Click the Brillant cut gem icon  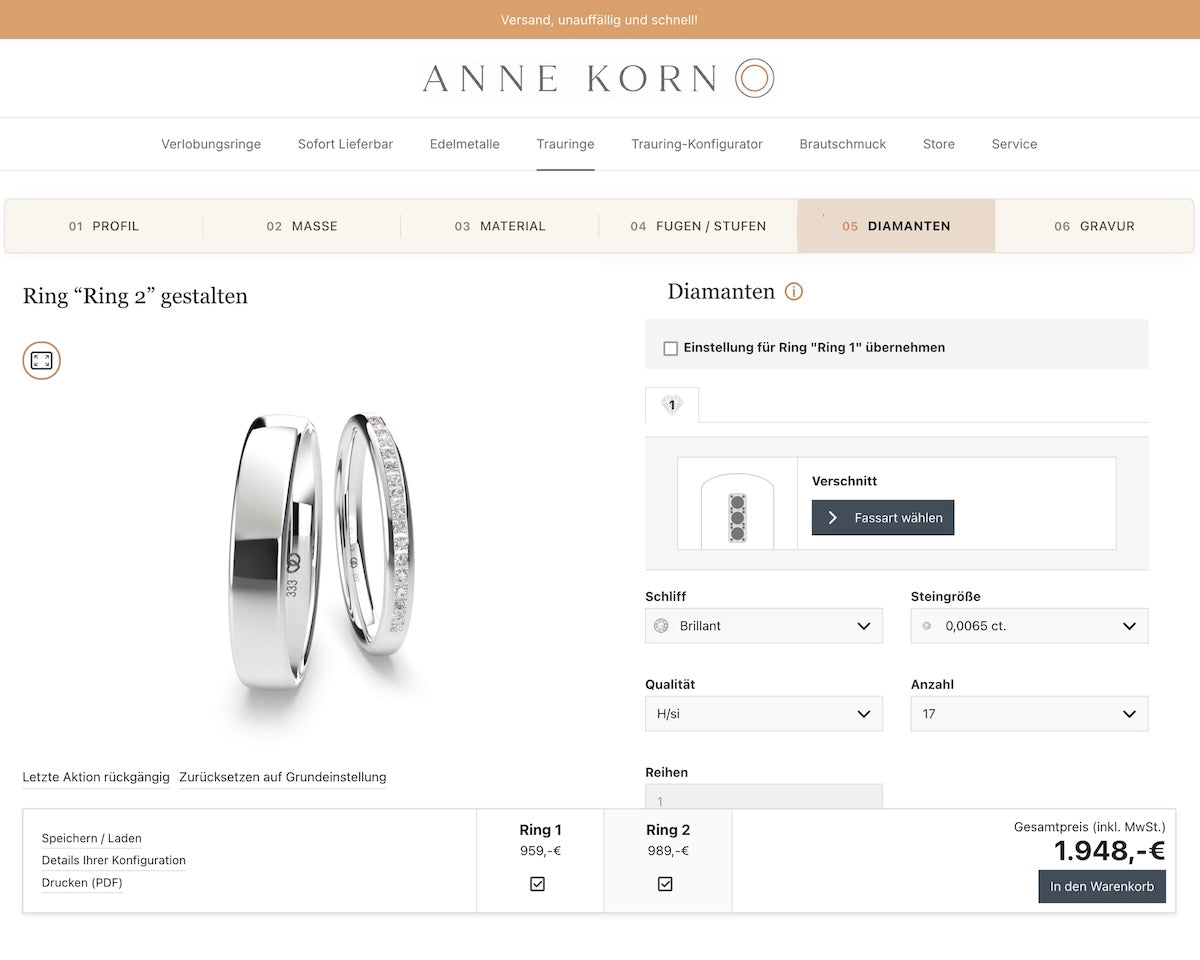pos(661,626)
